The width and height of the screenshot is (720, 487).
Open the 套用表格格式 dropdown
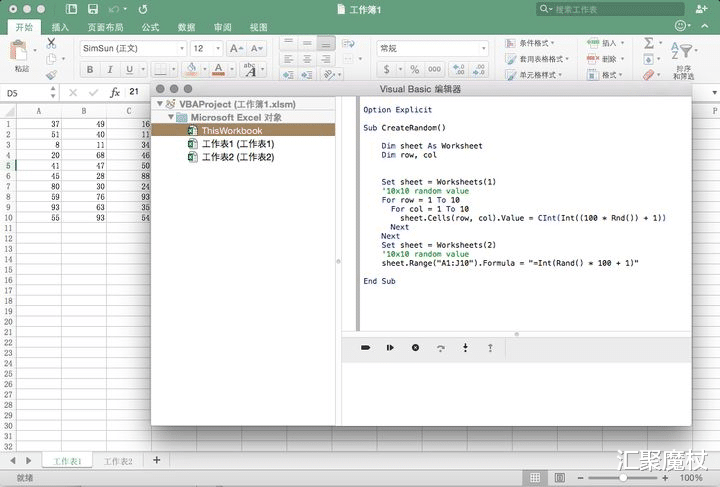pyautogui.click(x=537, y=59)
